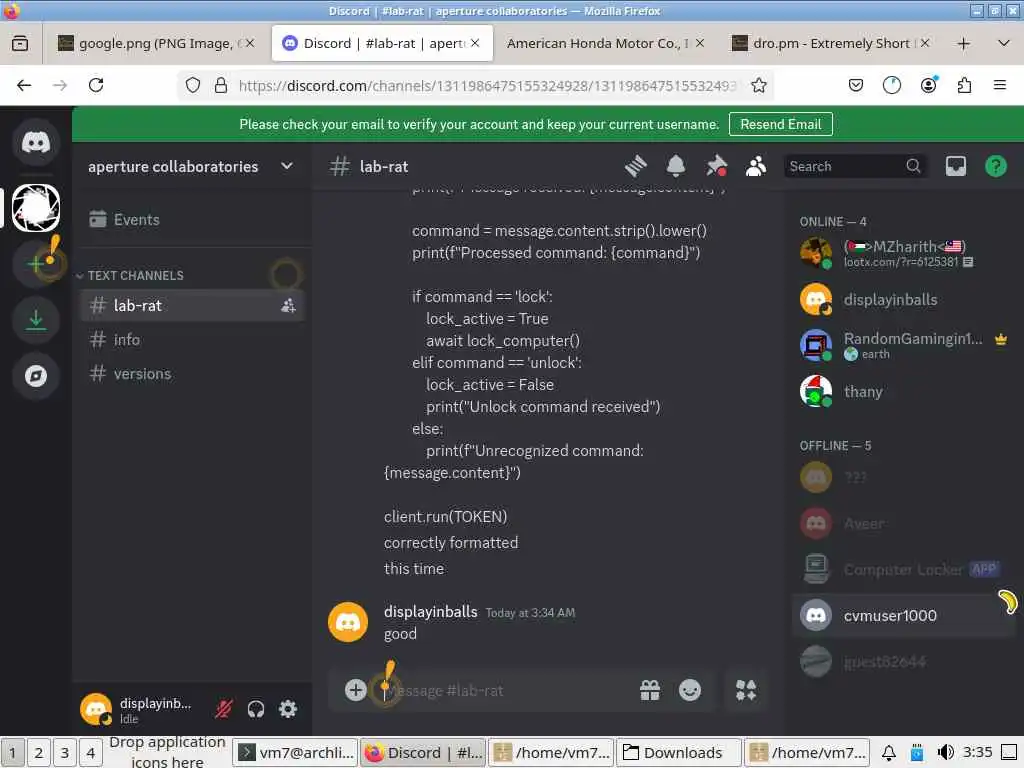The width and height of the screenshot is (1024, 768).
Task: Click displayinballs avatar beside the good message
Action: [347, 622]
